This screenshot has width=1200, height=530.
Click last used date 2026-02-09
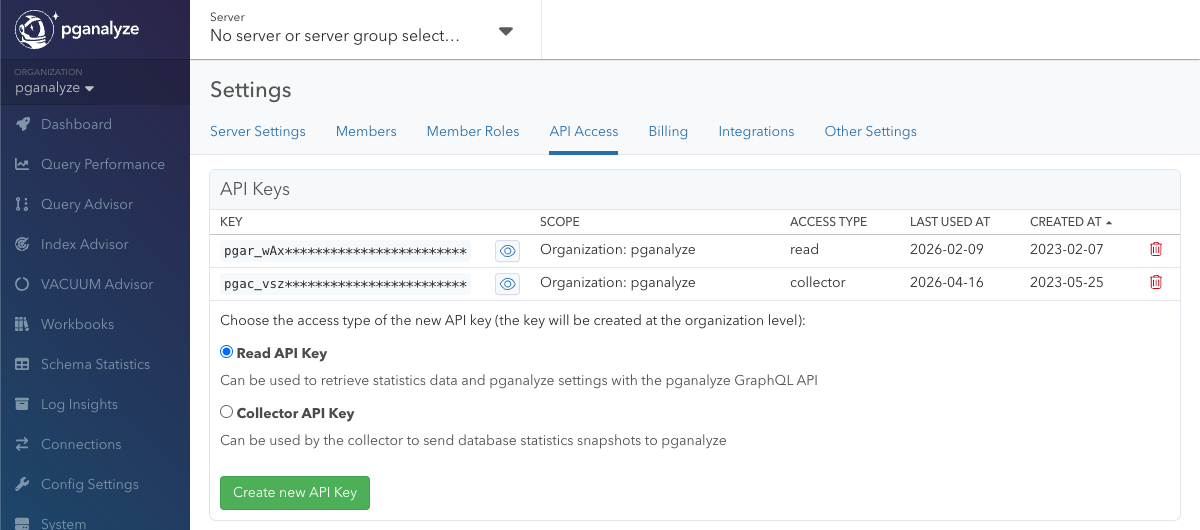click(947, 250)
